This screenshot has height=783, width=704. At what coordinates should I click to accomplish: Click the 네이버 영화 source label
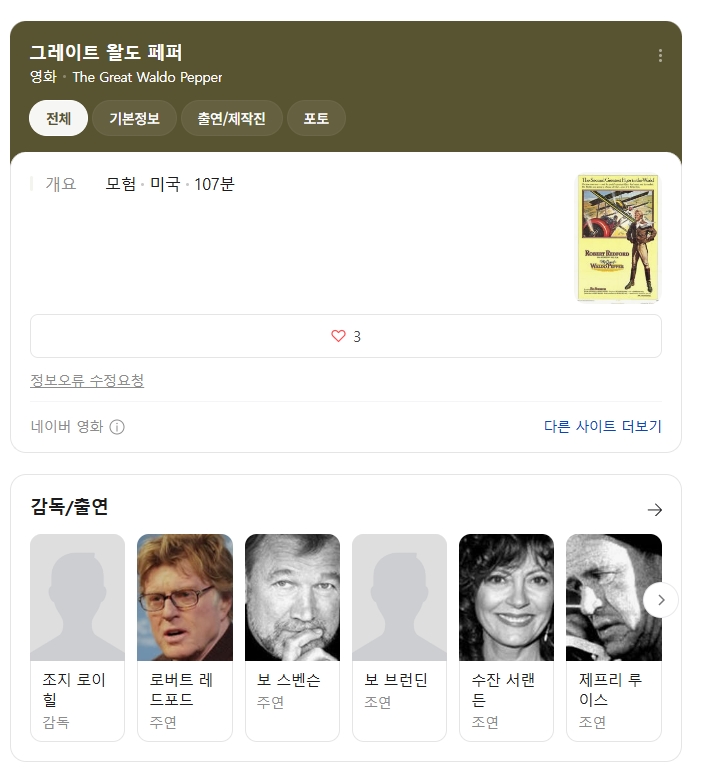pyautogui.click(x=67, y=426)
